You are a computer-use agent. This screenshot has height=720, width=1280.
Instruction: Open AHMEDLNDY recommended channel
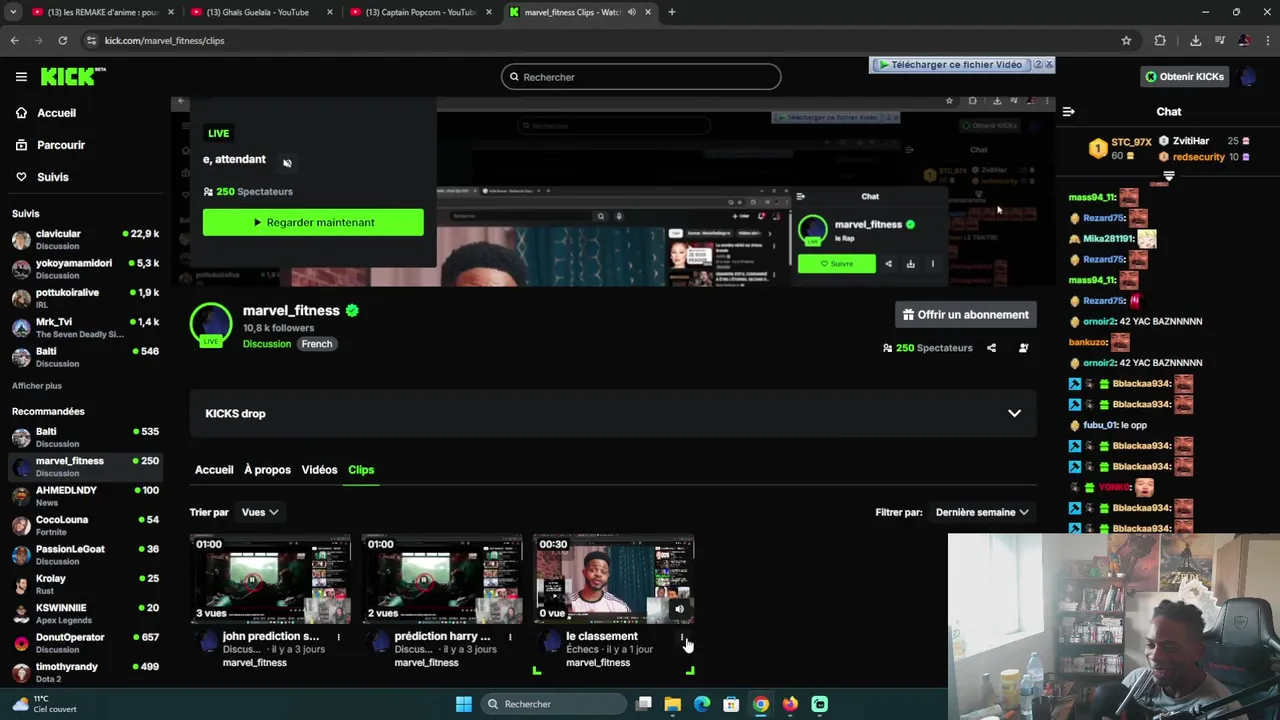(x=85, y=496)
